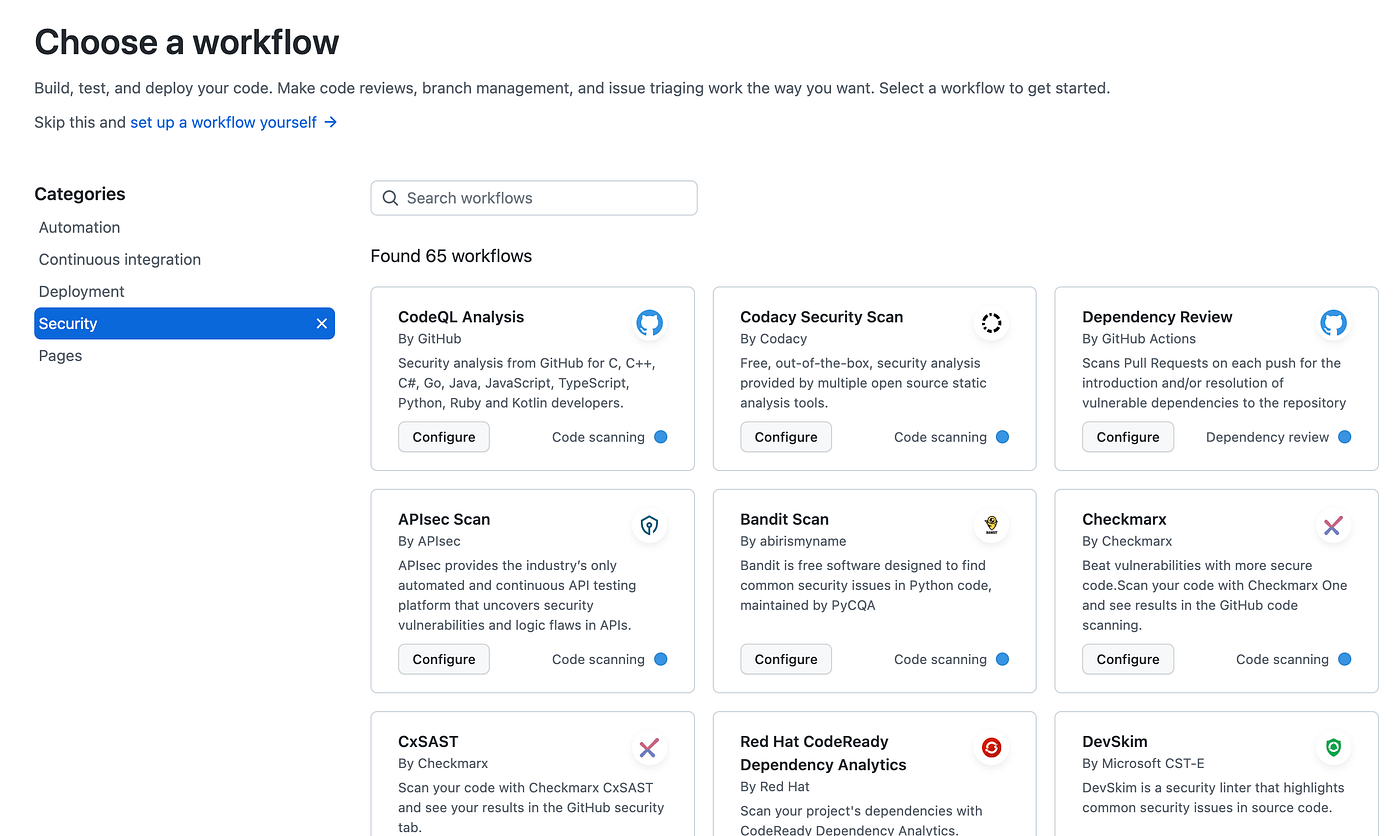Click the Checkmarx logo on the Checkmarx card

point(1333,525)
